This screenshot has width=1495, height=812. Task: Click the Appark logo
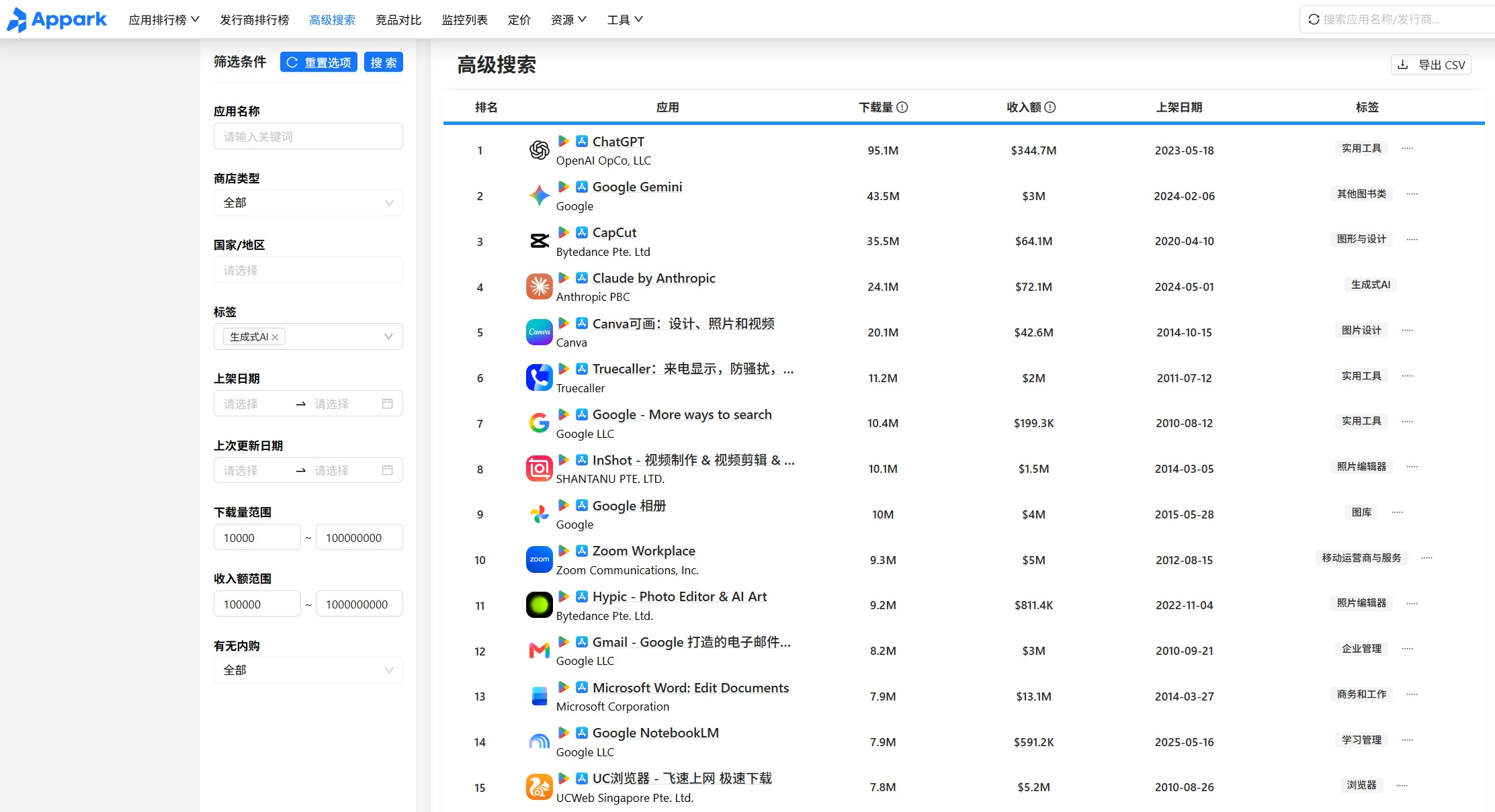click(56, 19)
